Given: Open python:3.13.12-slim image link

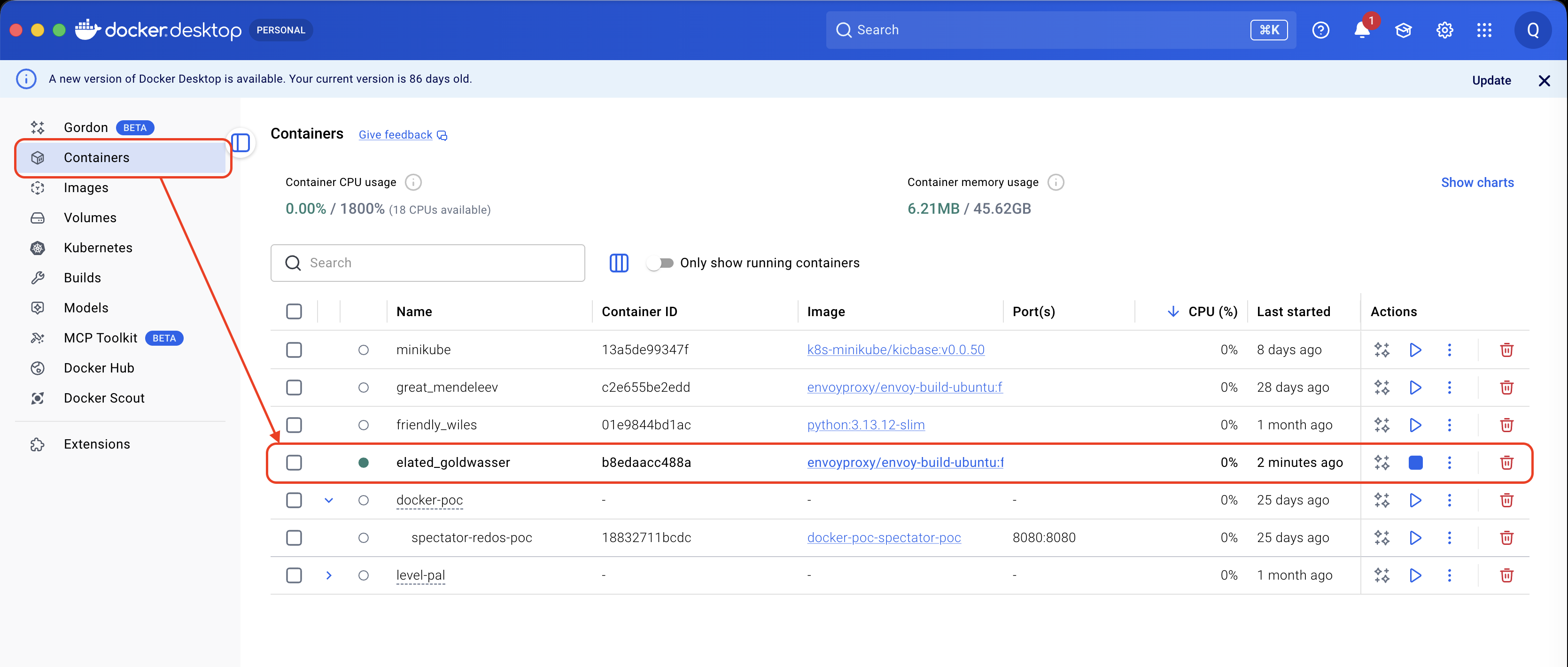Looking at the screenshot, I should [x=866, y=425].
